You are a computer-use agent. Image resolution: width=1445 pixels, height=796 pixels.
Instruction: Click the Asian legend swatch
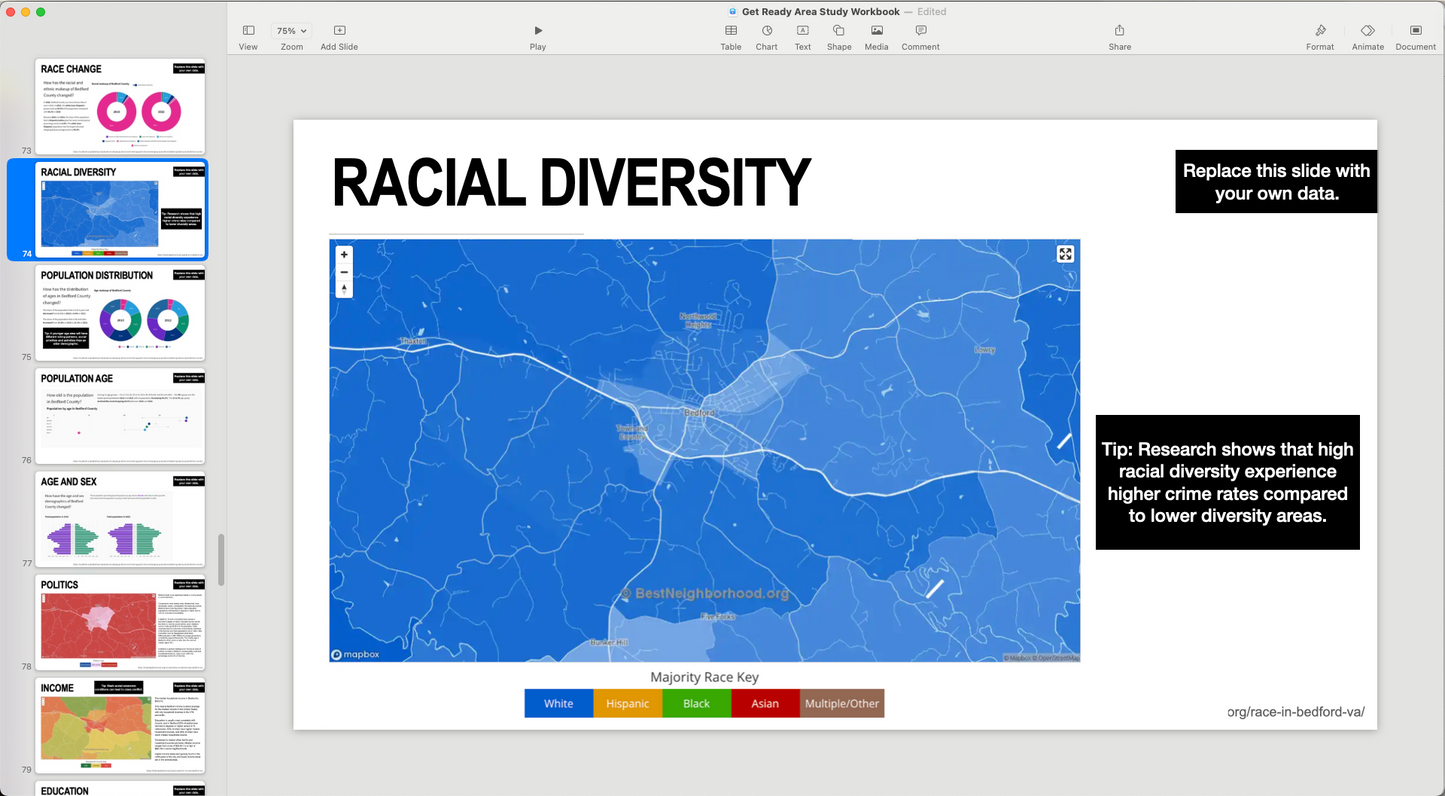pyautogui.click(x=765, y=703)
